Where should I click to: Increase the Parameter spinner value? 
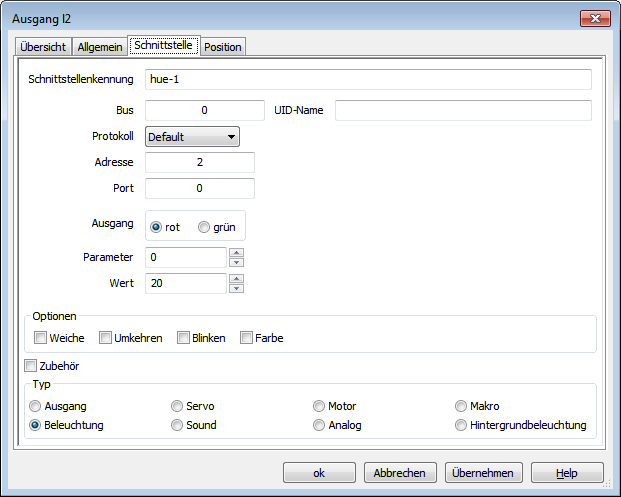(x=237, y=252)
